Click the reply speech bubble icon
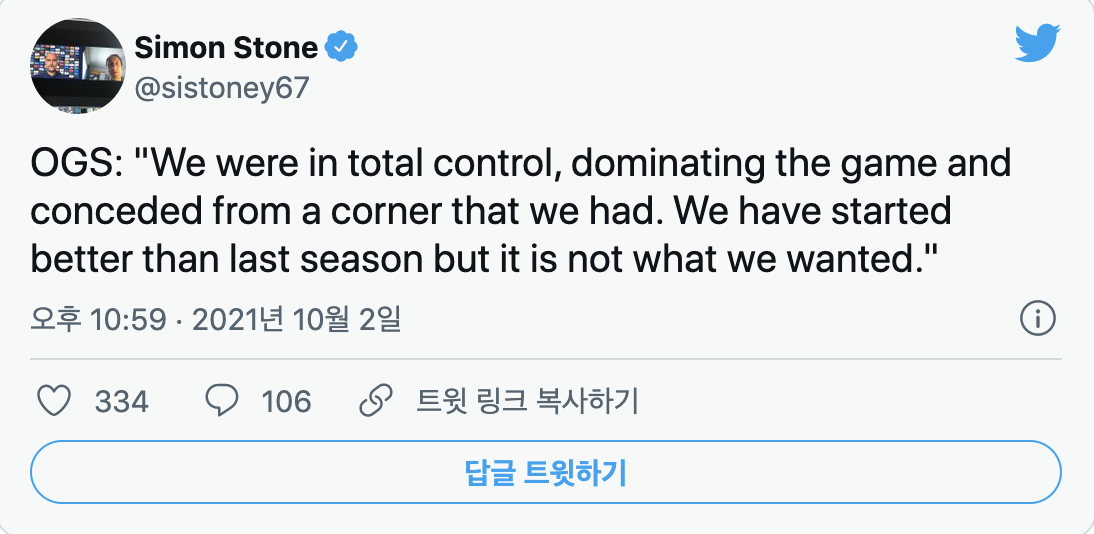Image resolution: width=1094 pixels, height=534 pixels. click(221, 401)
